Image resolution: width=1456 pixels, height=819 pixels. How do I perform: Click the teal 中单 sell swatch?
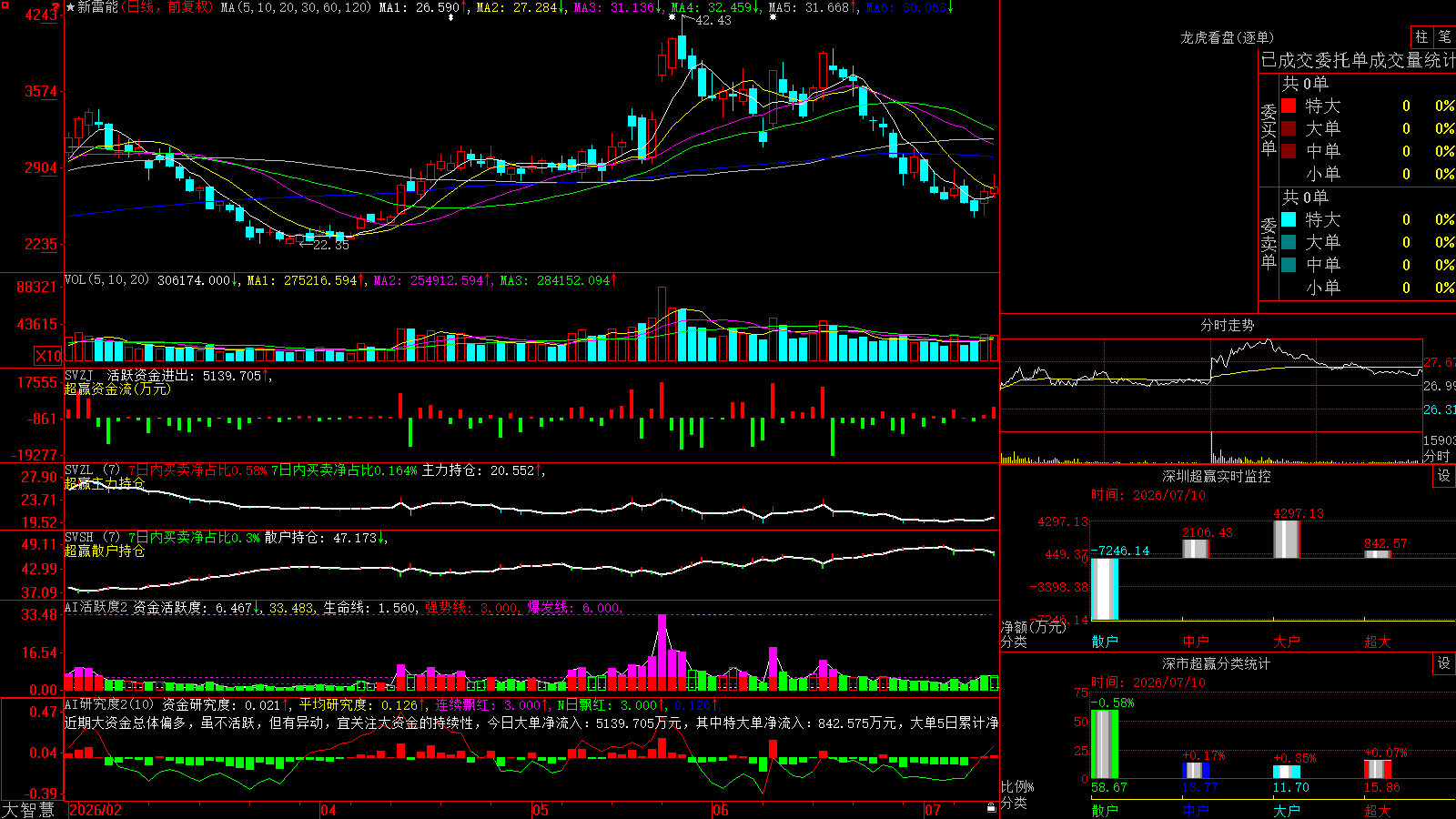(1289, 265)
